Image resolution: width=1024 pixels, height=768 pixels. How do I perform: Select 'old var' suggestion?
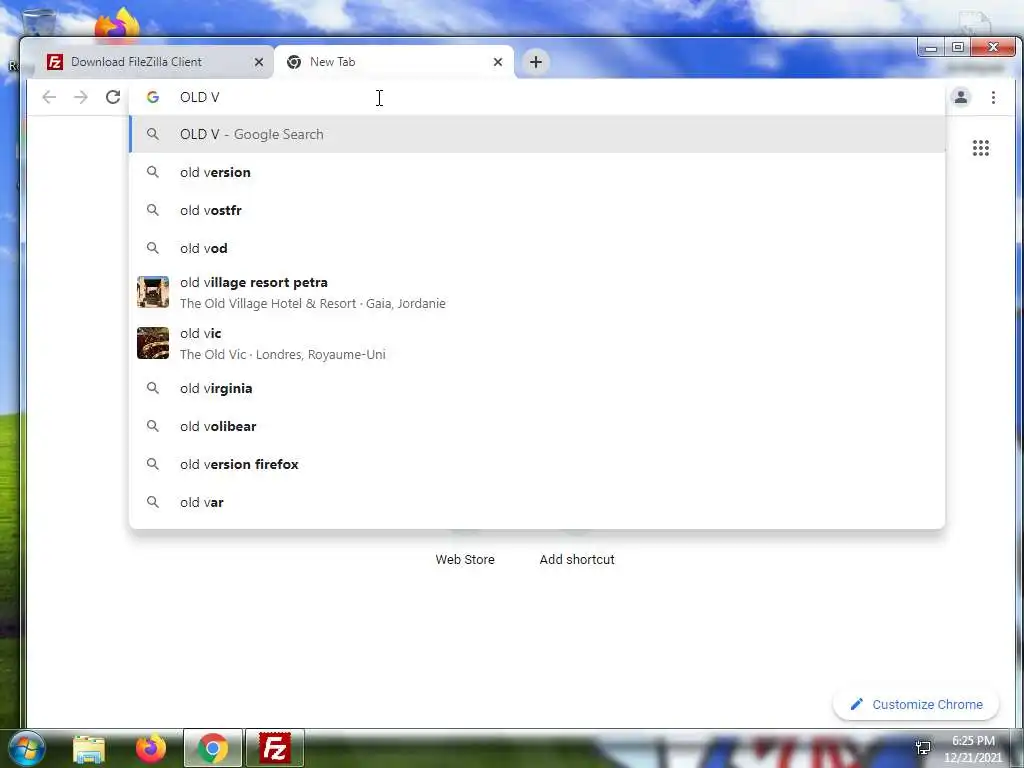(537, 502)
